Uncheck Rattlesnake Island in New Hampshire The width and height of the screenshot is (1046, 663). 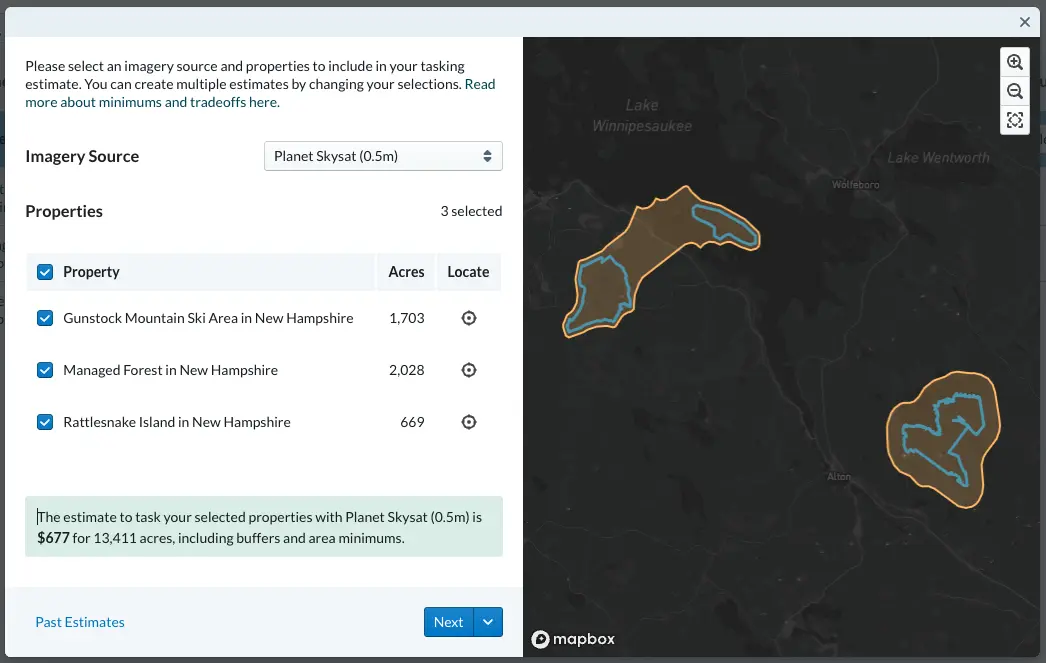[45, 422]
